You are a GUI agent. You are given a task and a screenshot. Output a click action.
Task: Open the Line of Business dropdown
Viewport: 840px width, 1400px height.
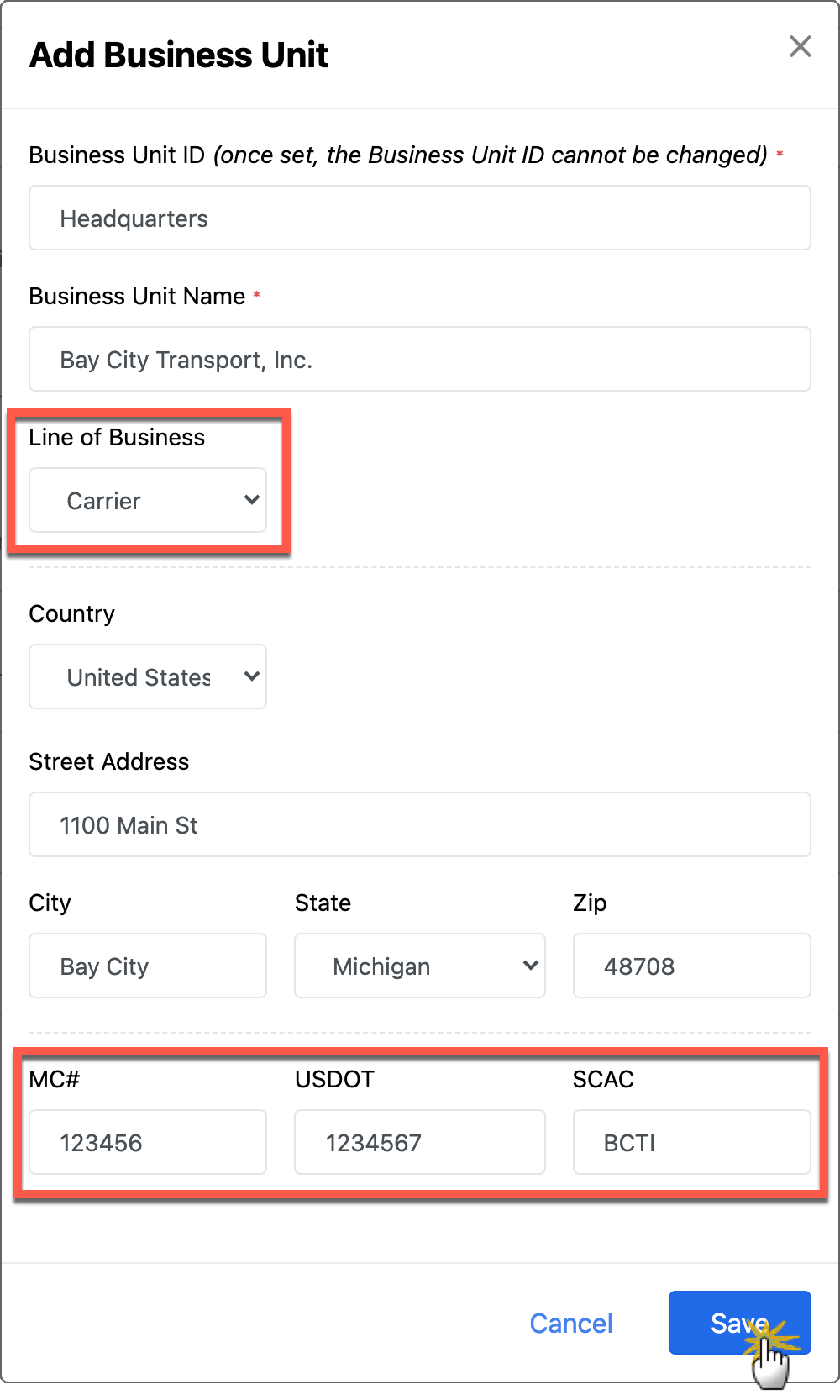pos(148,501)
